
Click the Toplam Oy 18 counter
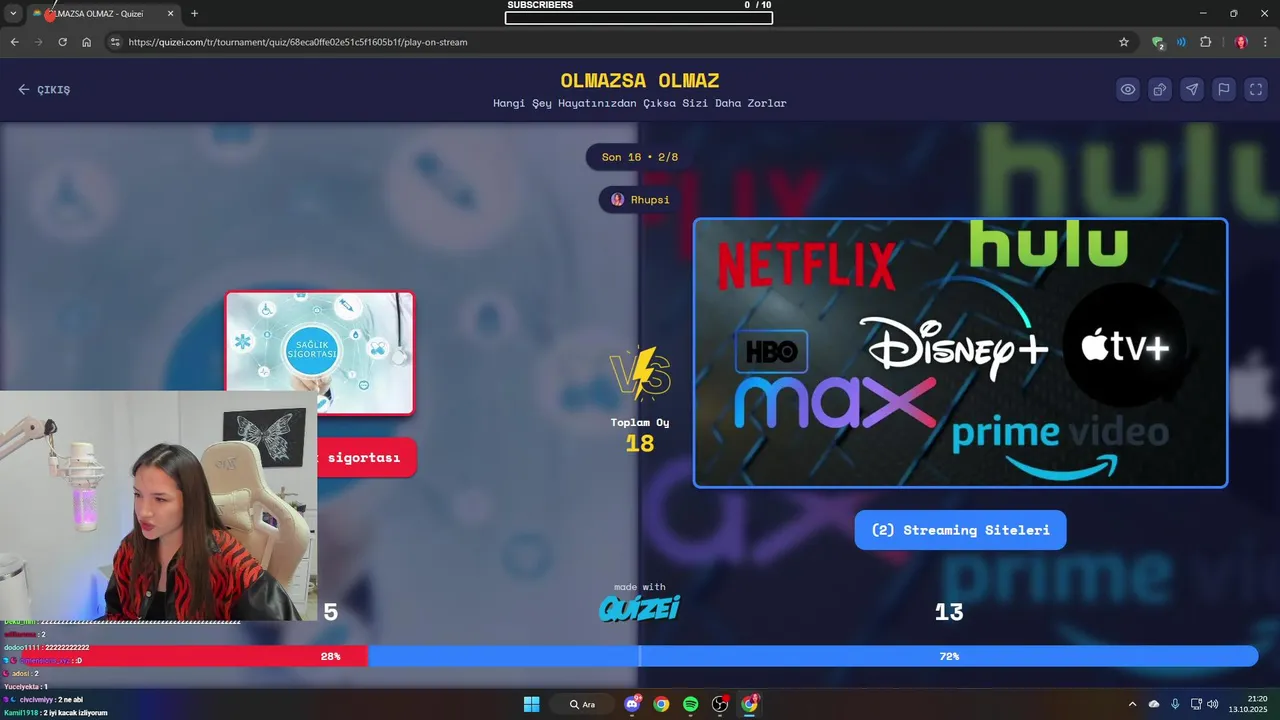[640, 435]
